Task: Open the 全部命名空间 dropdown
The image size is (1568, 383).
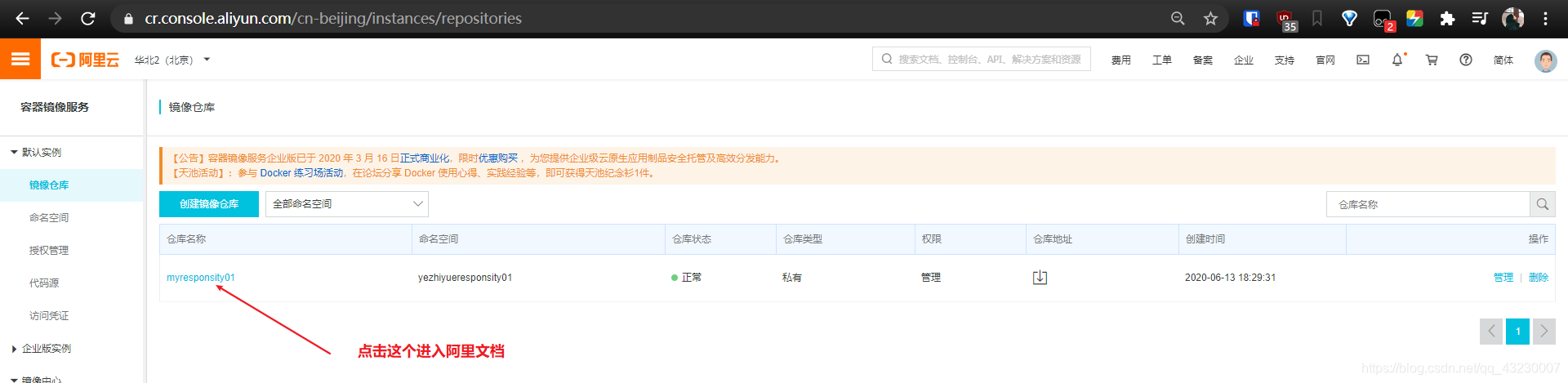Action: point(347,204)
